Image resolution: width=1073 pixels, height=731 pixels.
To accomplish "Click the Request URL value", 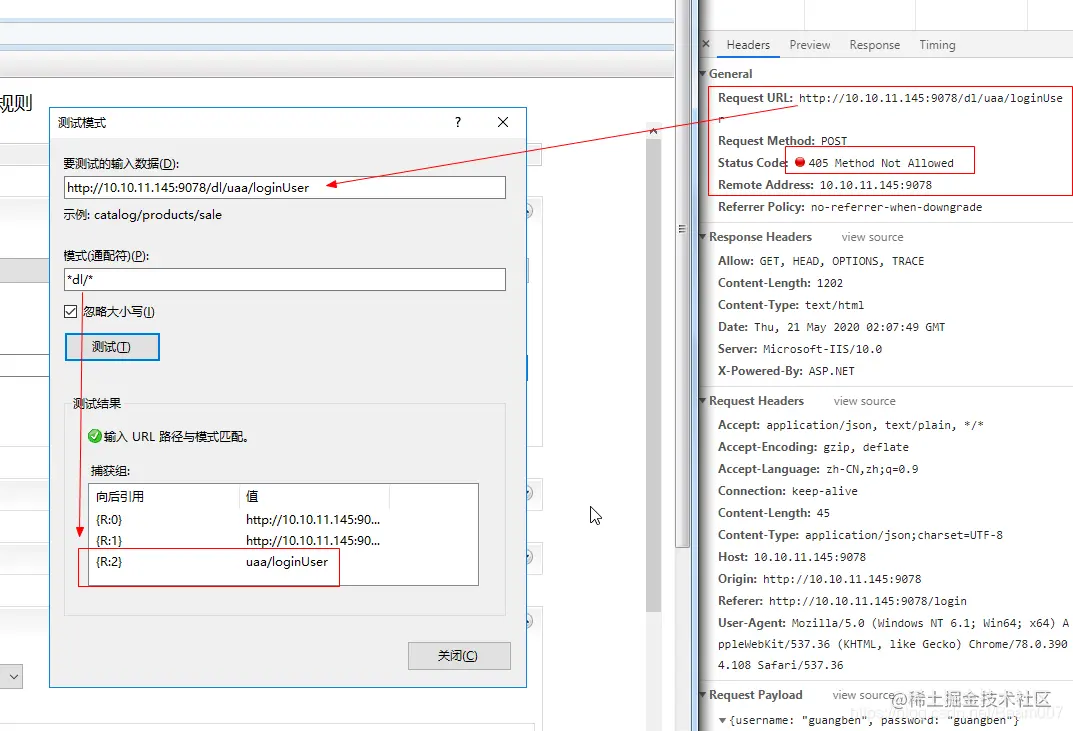I will [931, 98].
